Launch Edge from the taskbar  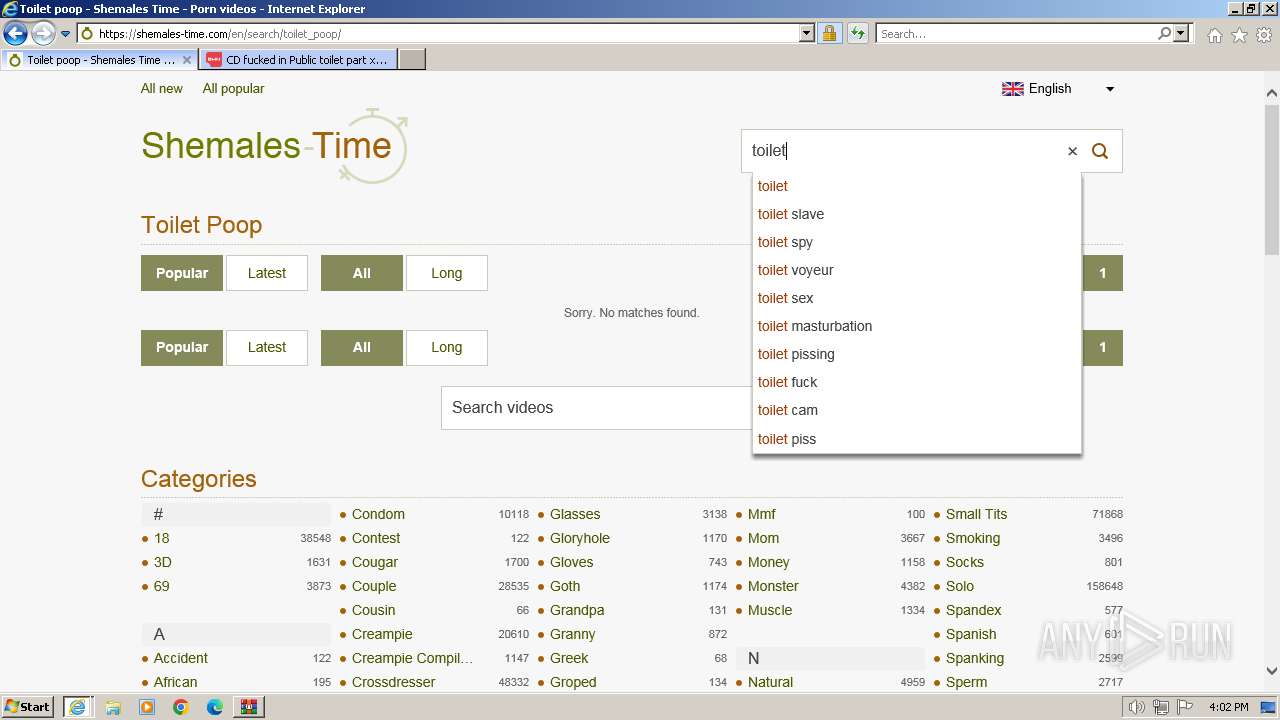[x=215, y=707]
